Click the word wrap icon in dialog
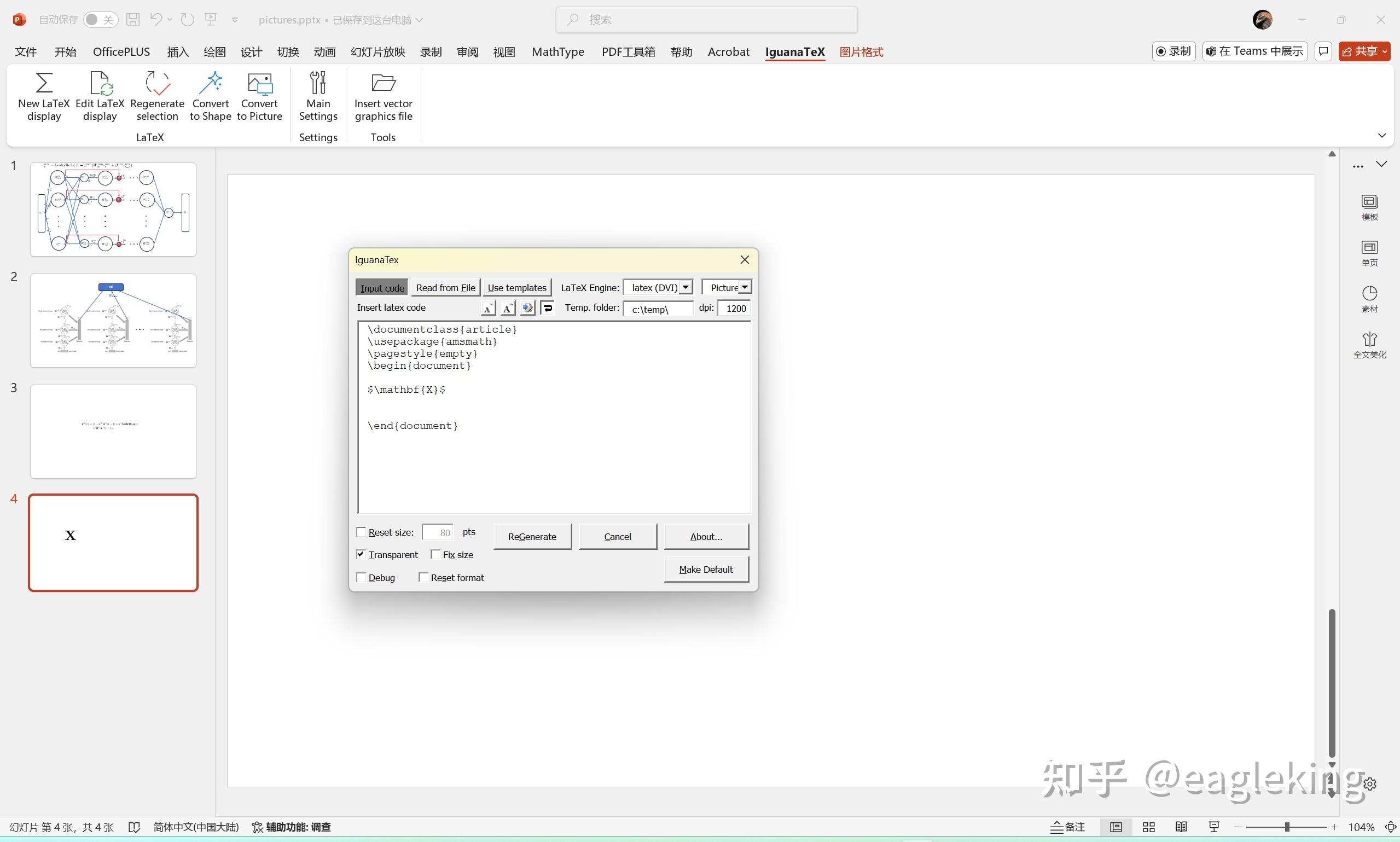The image size is (1400, 842). 548,308
